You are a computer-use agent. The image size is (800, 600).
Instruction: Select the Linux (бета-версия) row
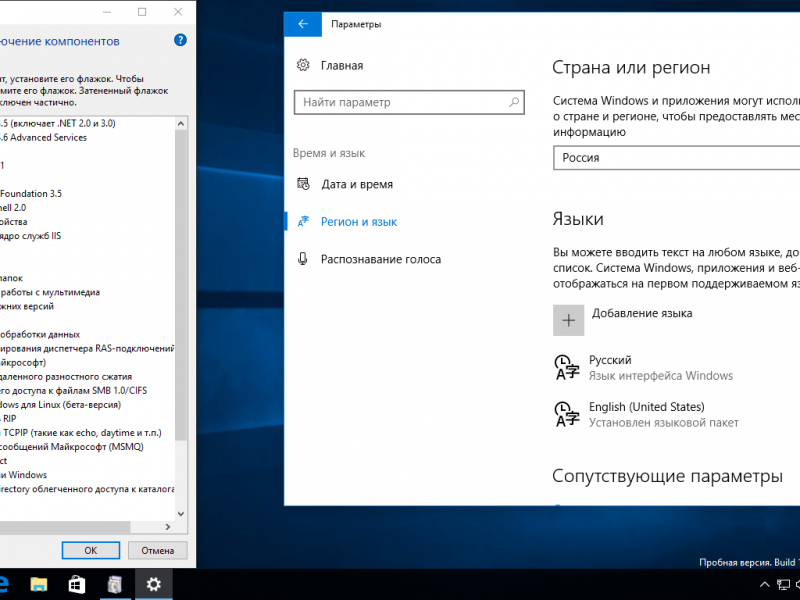(x=61, y=405)
